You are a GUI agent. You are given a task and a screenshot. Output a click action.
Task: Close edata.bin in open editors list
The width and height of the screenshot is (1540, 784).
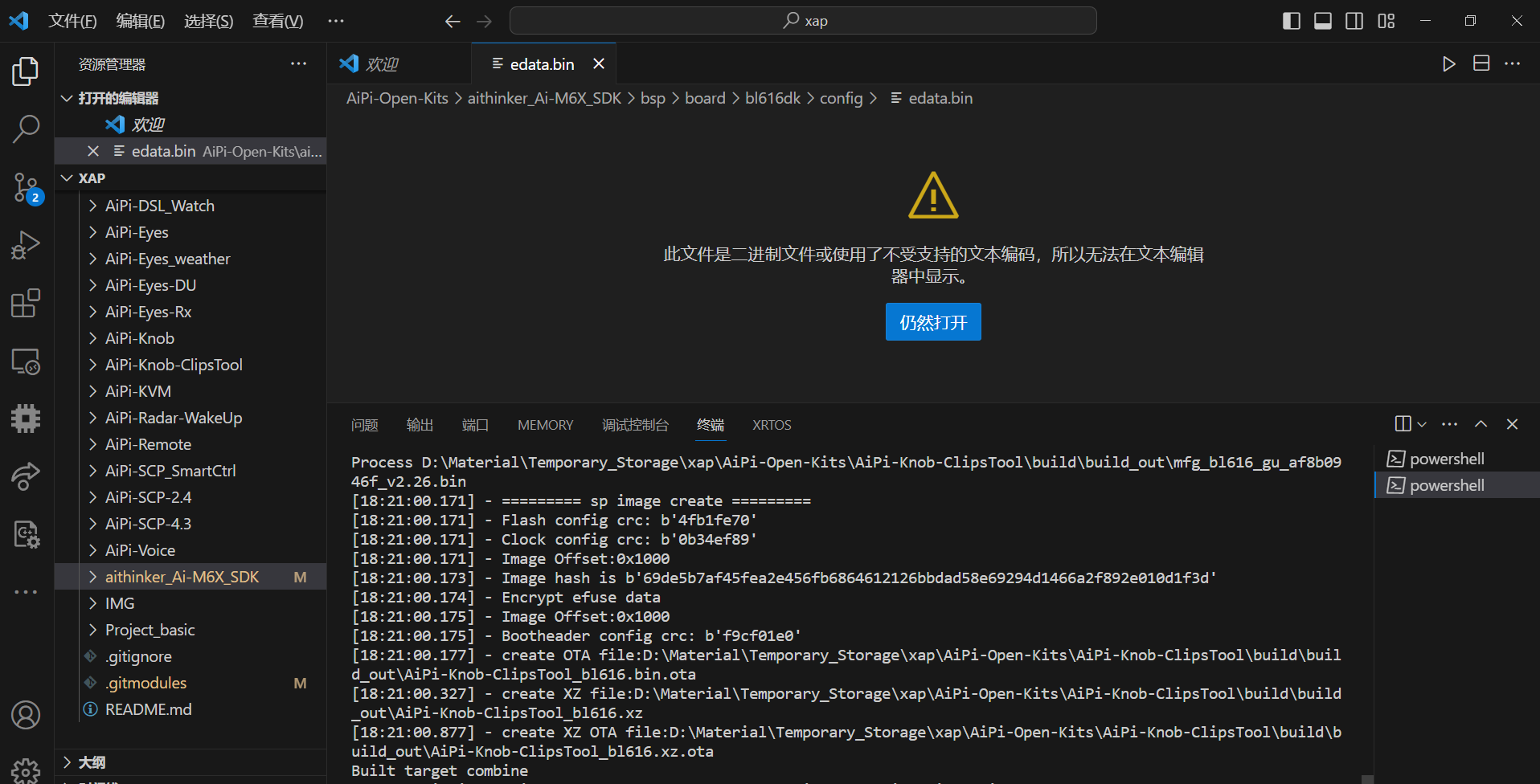(x=93, y=151)
